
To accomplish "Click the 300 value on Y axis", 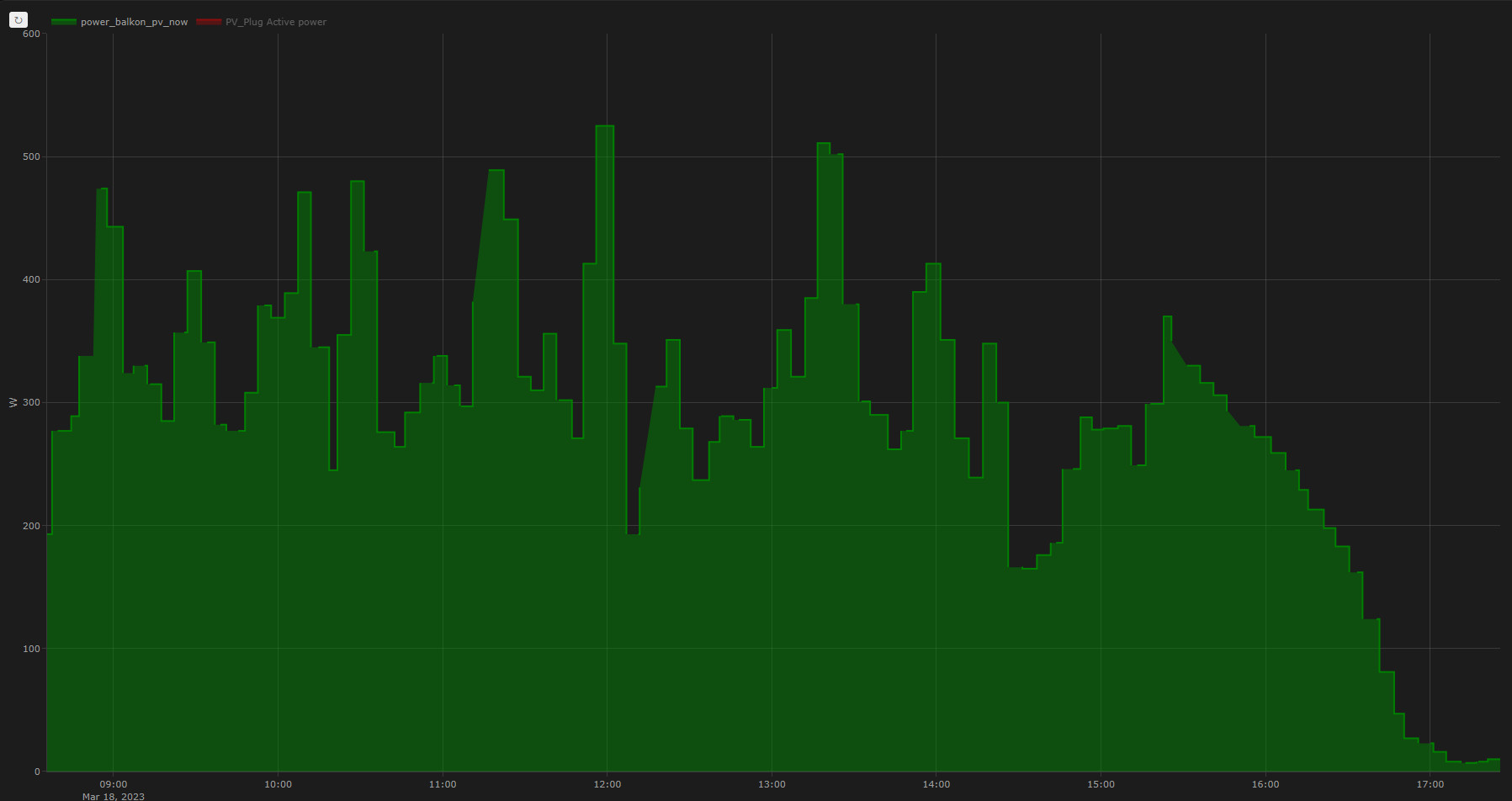I will (31, 403).
